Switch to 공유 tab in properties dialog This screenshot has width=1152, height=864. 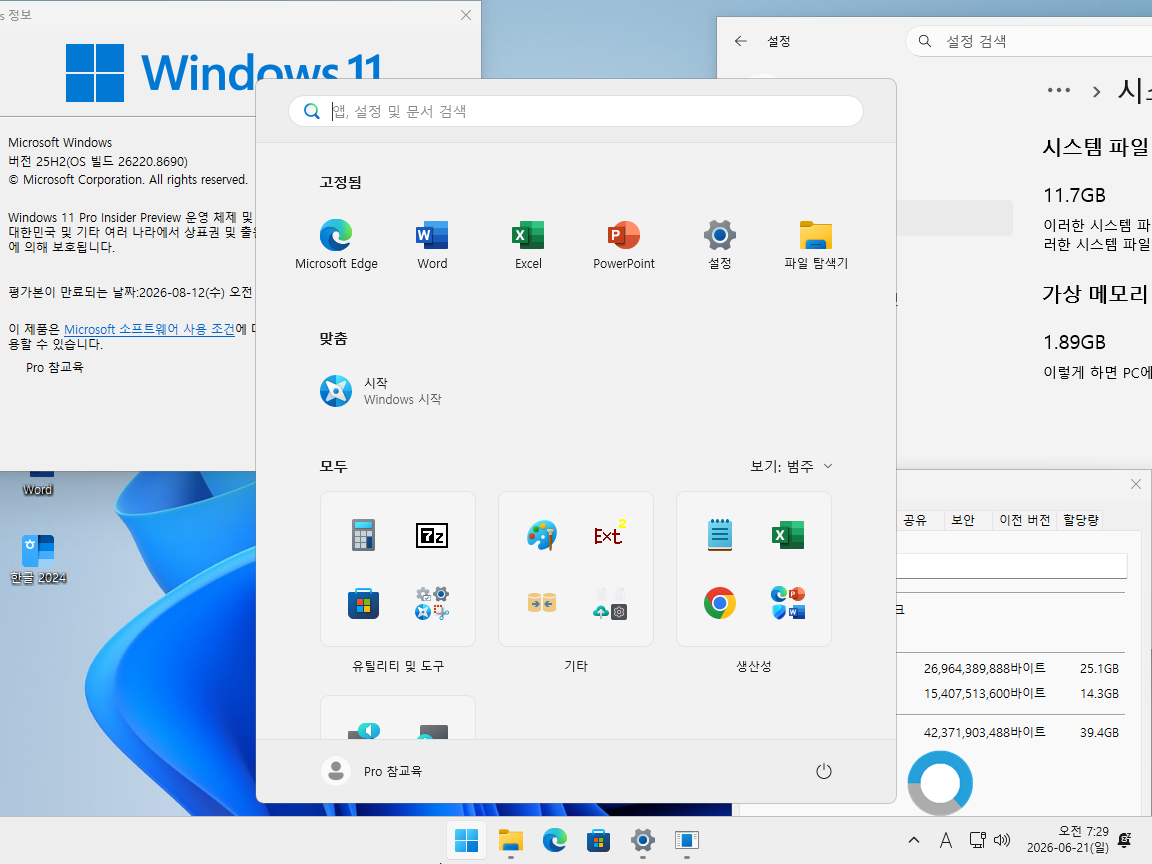coord(915,520)
